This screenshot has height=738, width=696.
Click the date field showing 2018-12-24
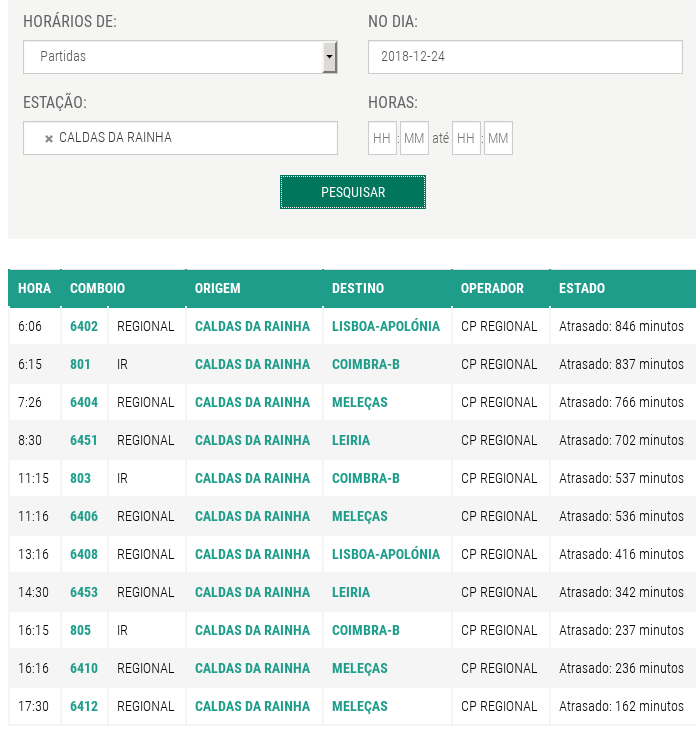coord(525,57)
